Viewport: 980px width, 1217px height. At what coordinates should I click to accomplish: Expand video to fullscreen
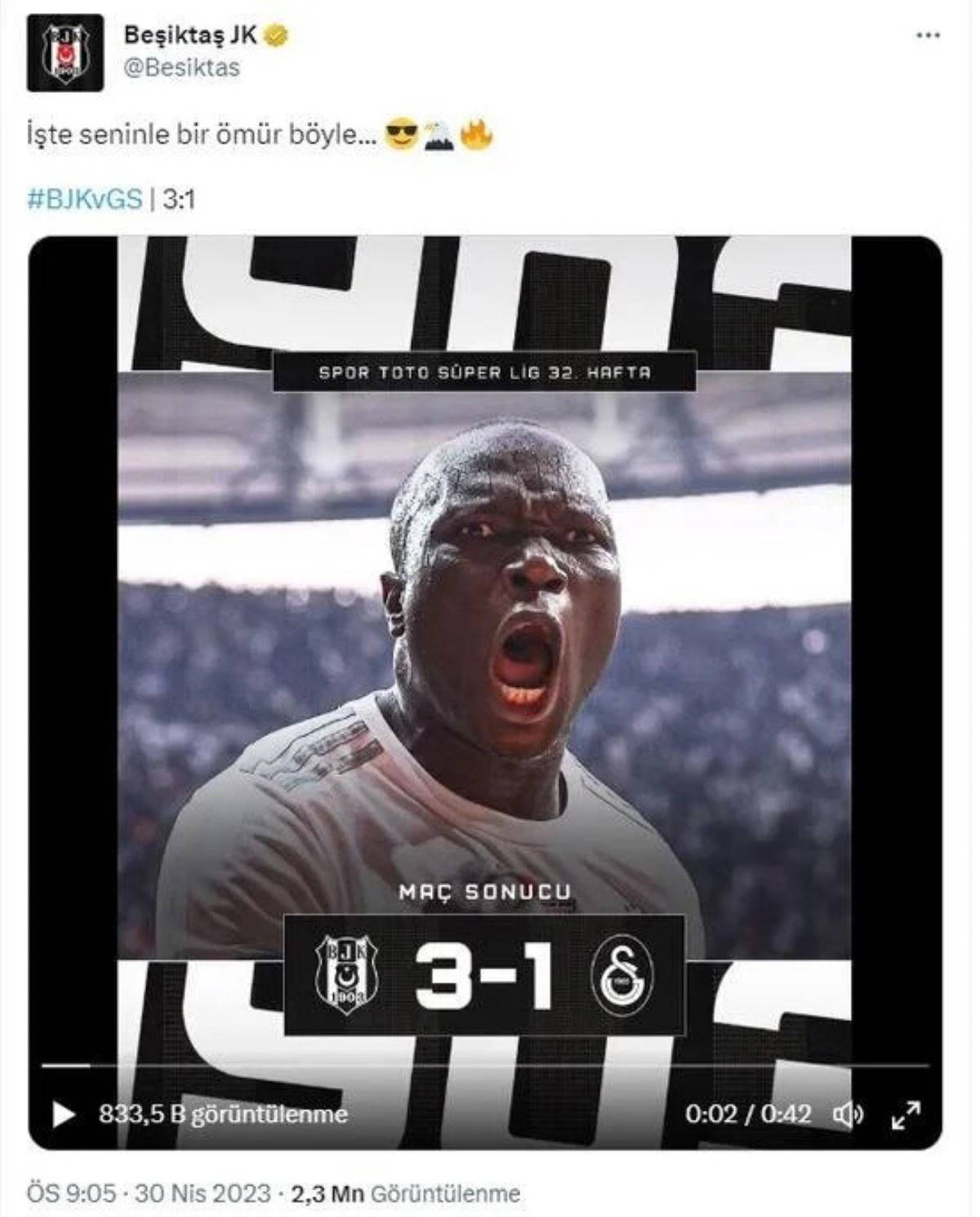pyautogui.click(x=906, y=1115)
